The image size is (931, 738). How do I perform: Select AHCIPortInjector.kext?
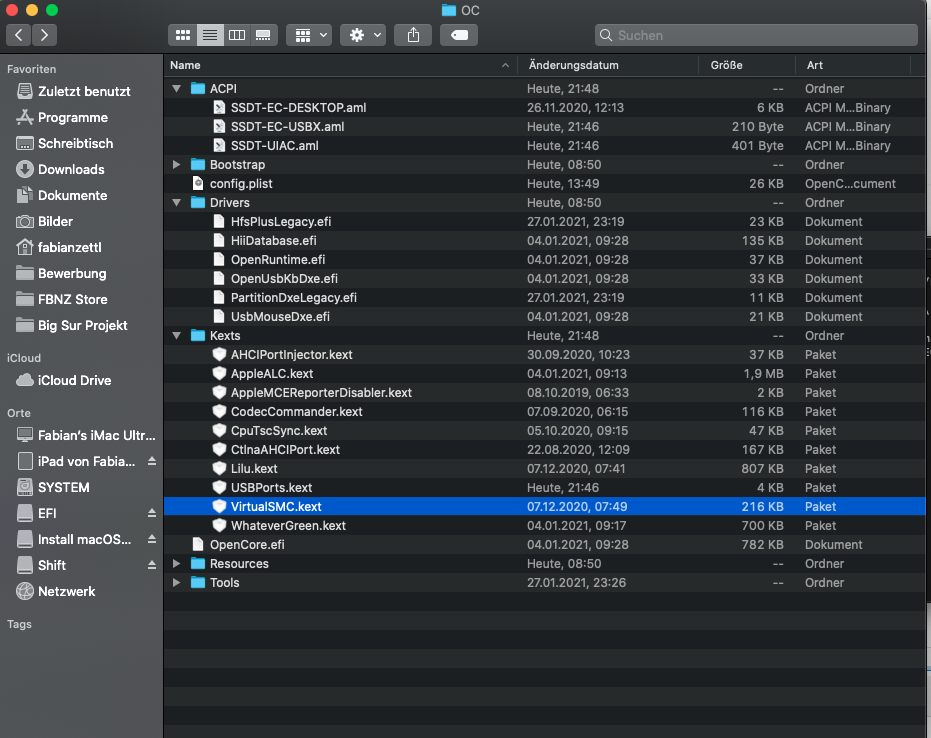(x=544, y=354)
